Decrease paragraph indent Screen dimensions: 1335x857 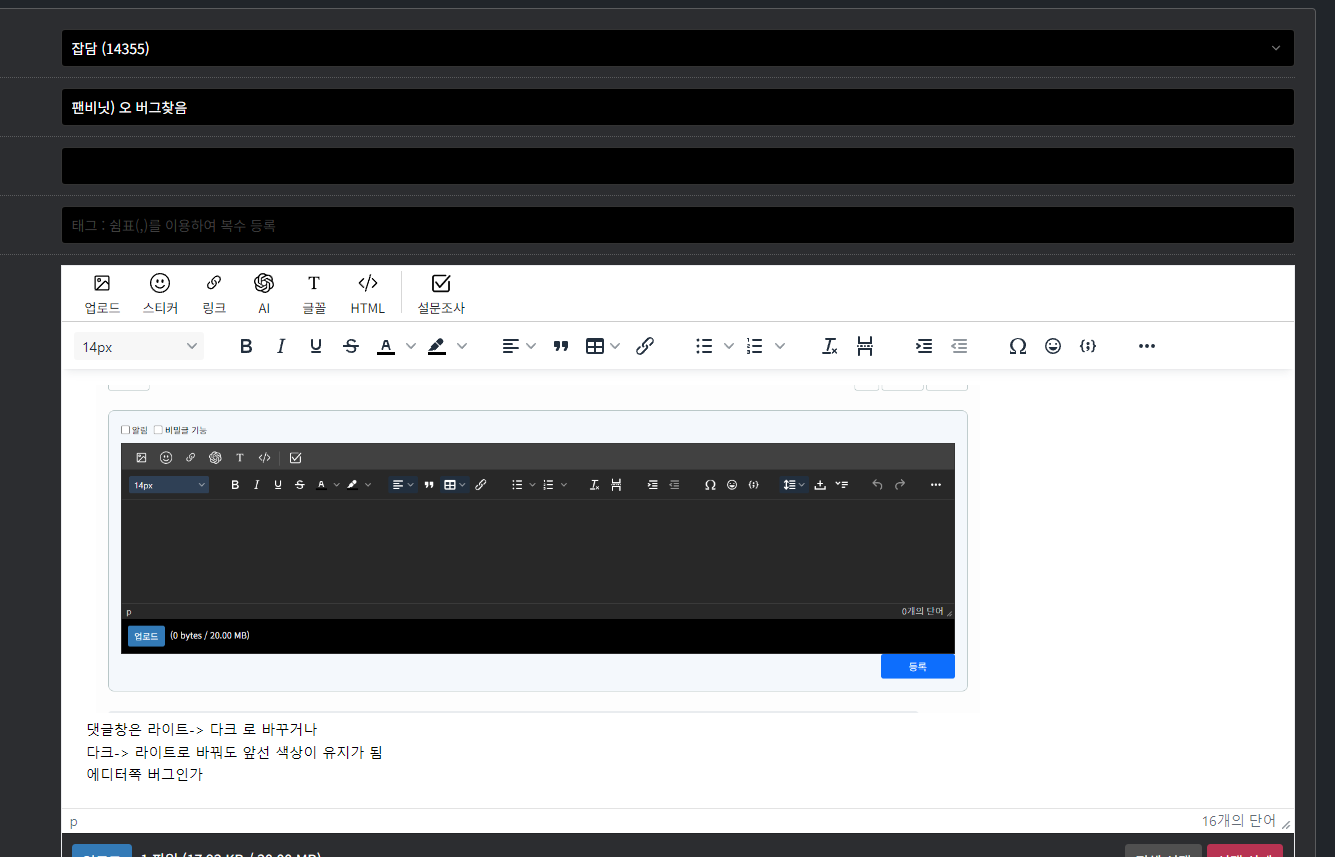(959, 346)
